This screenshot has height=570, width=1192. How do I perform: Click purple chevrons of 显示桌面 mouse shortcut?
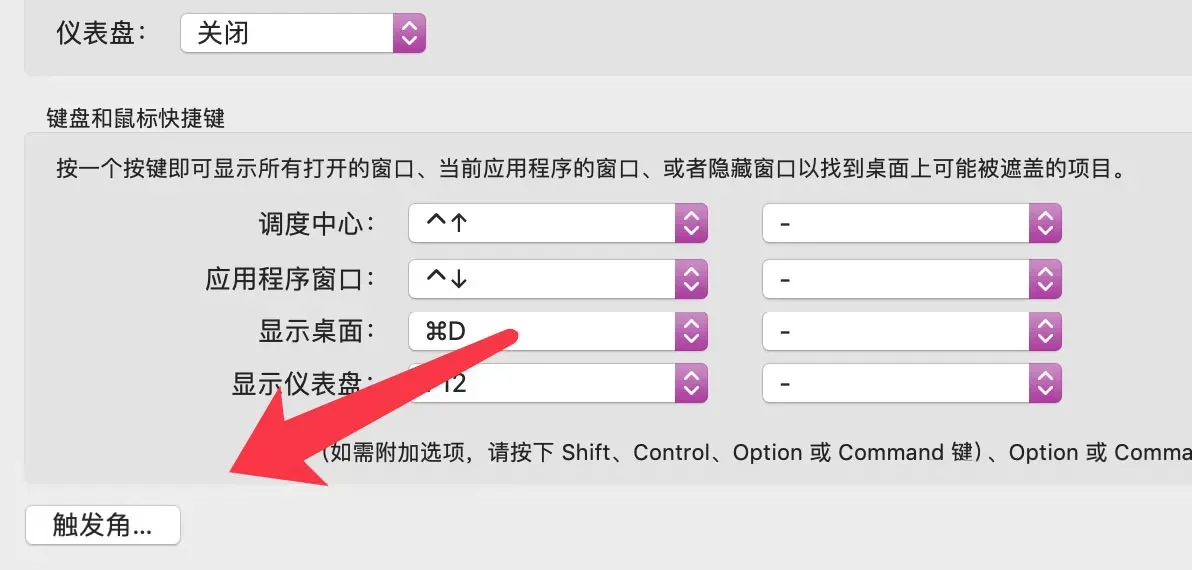[x=1045, y=331]
